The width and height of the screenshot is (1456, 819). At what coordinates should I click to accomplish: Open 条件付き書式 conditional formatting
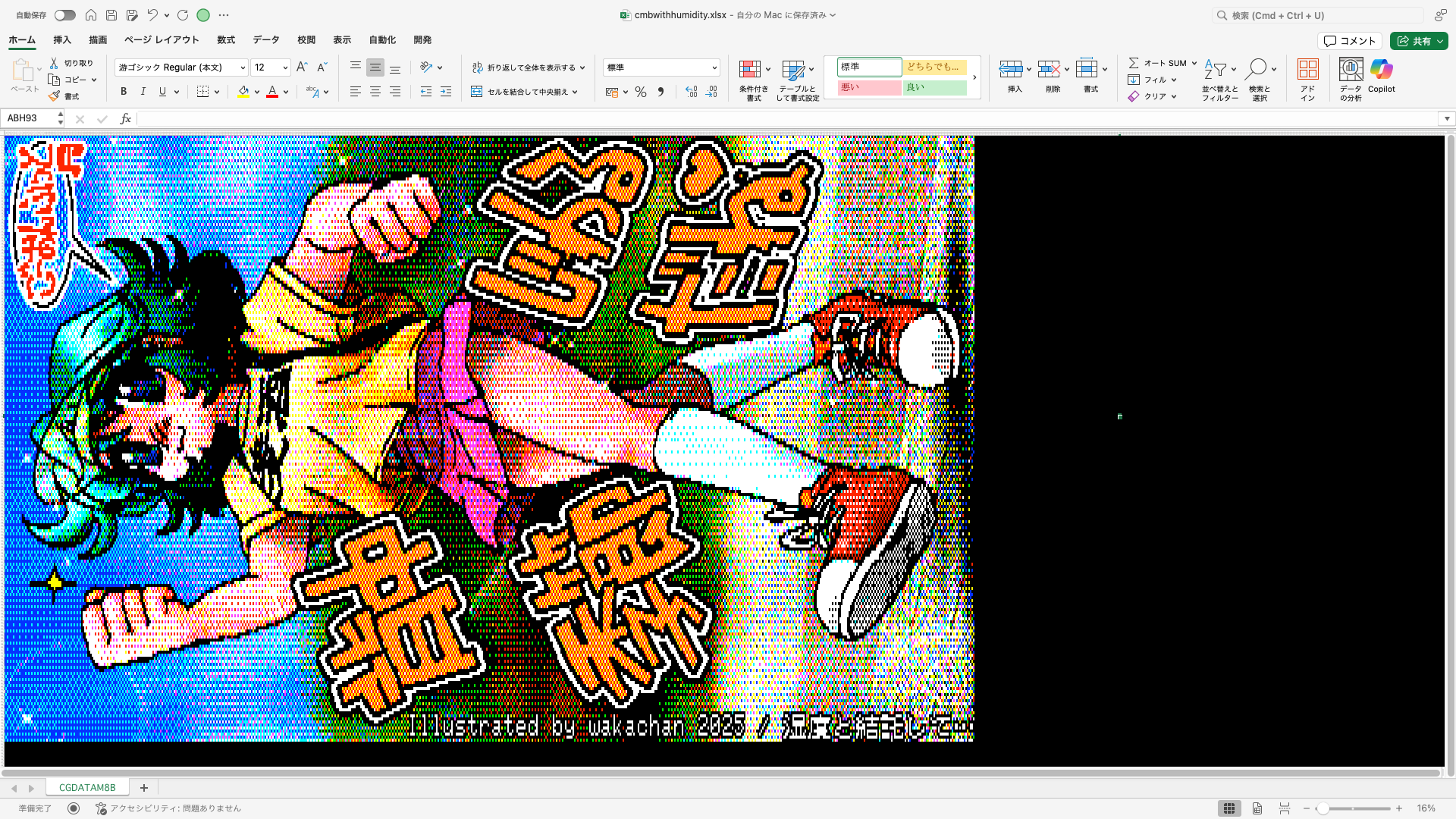tap(754, 80)
